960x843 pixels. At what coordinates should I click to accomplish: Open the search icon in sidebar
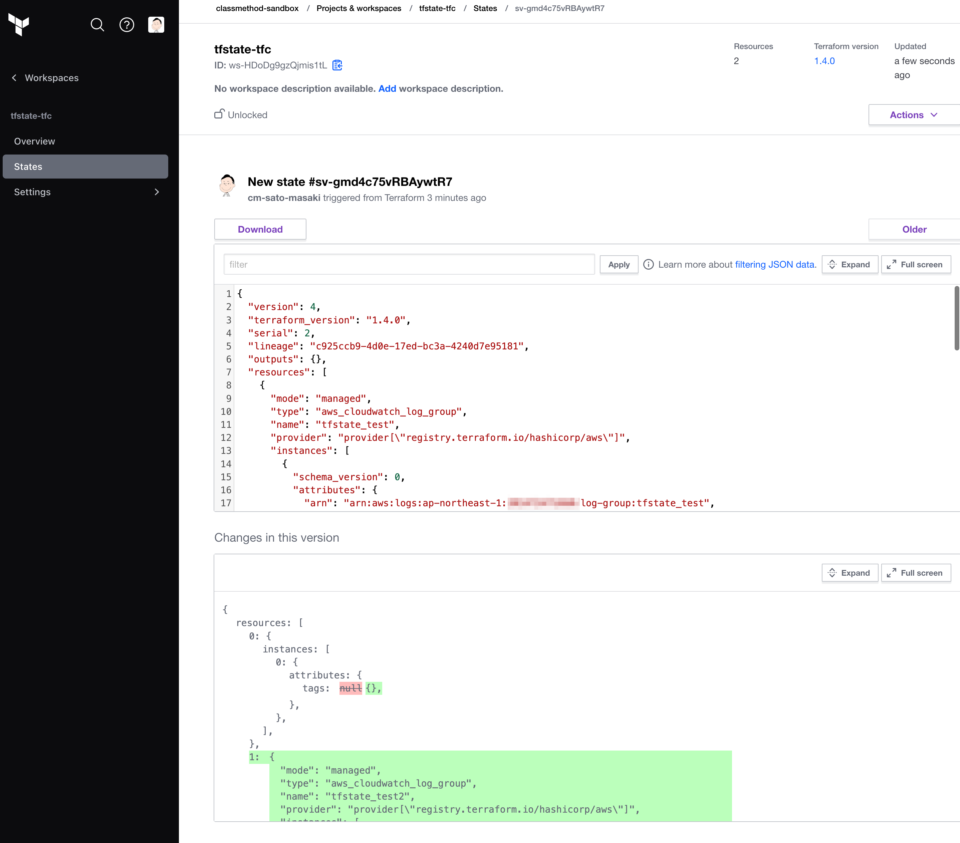(97, 24)
